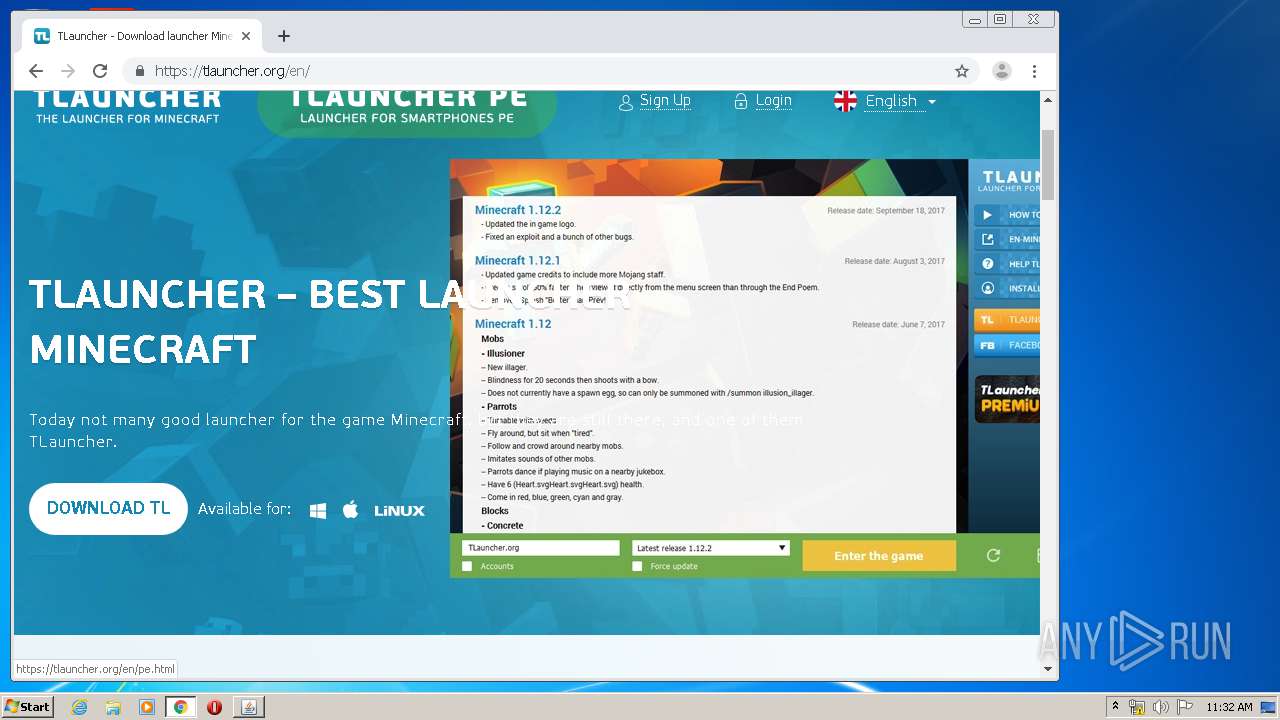1280x720 pixels.
Task: Open the media player taskbar icon
Action: (x=147, y=707)
